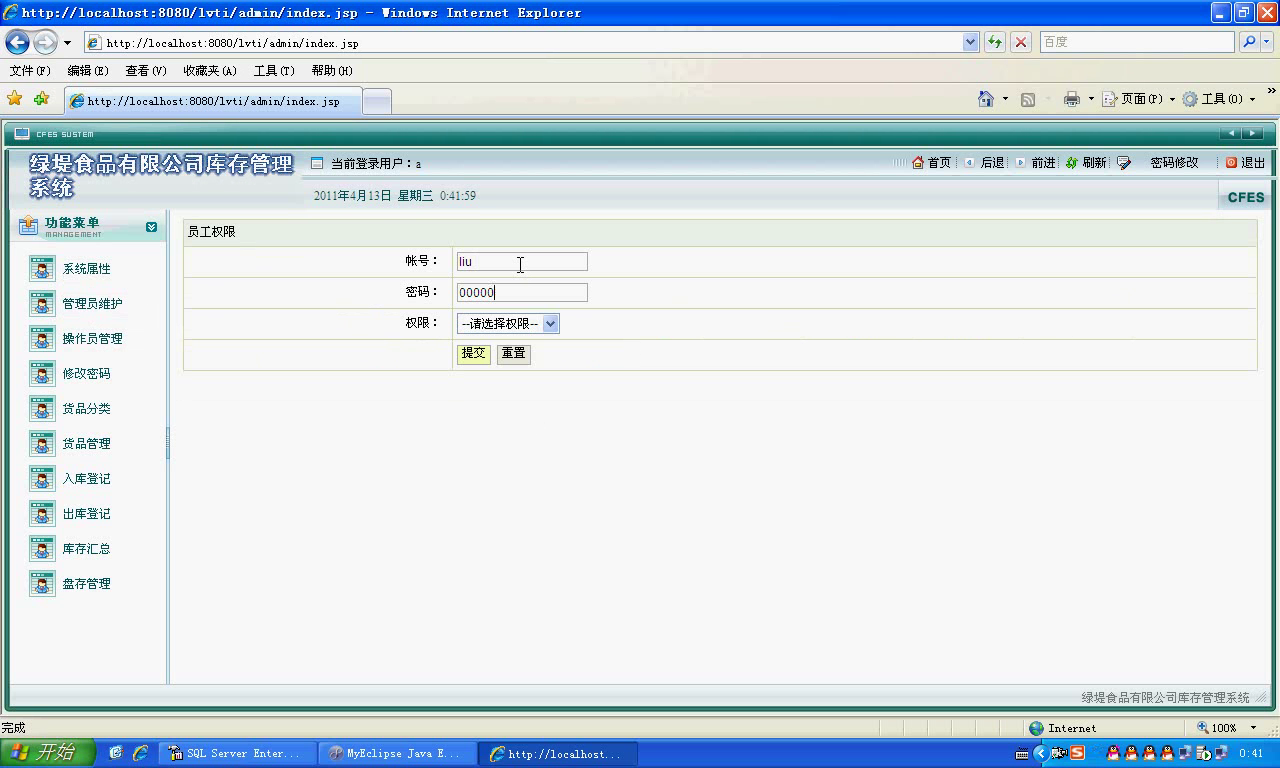Open the 页面 toolbar dropdown
This screenshot has width=1280, height=768.
point(1140,99)
